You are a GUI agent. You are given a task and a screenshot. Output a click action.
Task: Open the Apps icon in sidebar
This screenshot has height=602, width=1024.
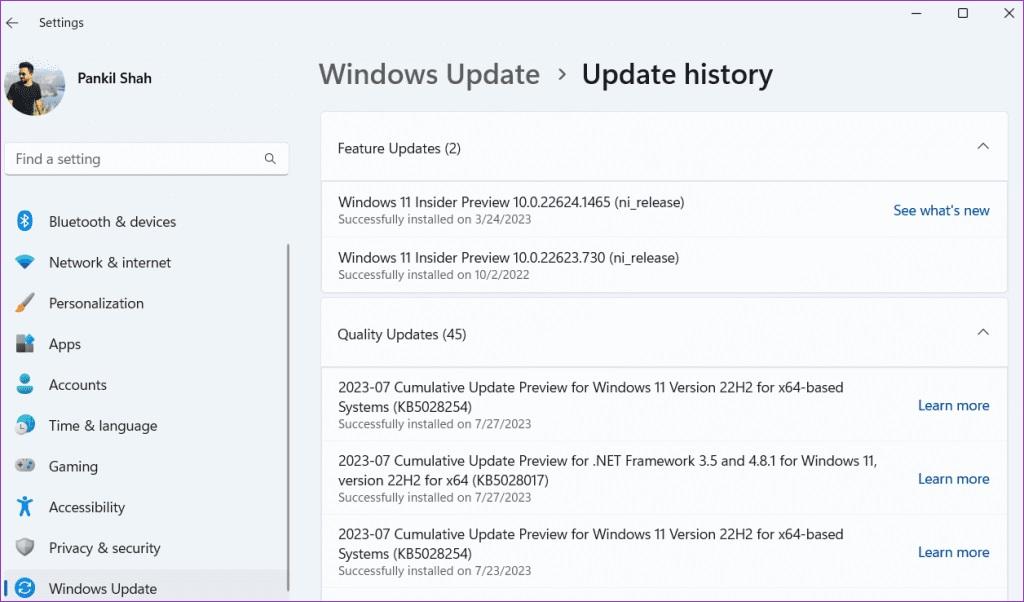click(x=25, y=343)
